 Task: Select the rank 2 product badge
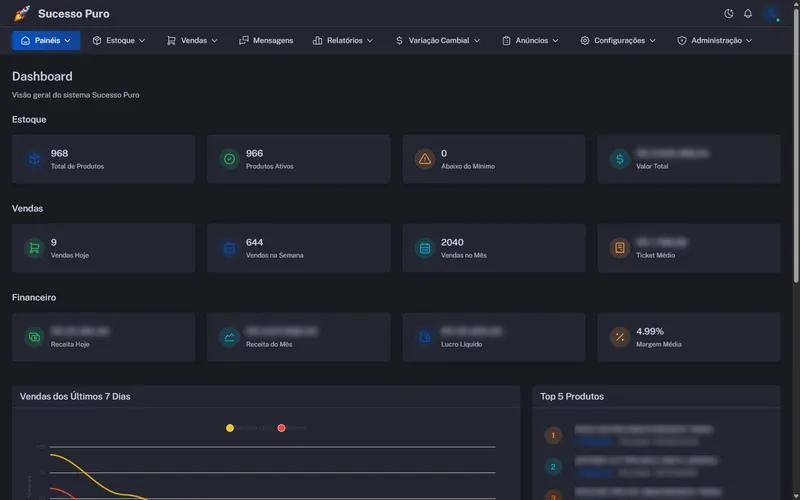pos(553,467)
